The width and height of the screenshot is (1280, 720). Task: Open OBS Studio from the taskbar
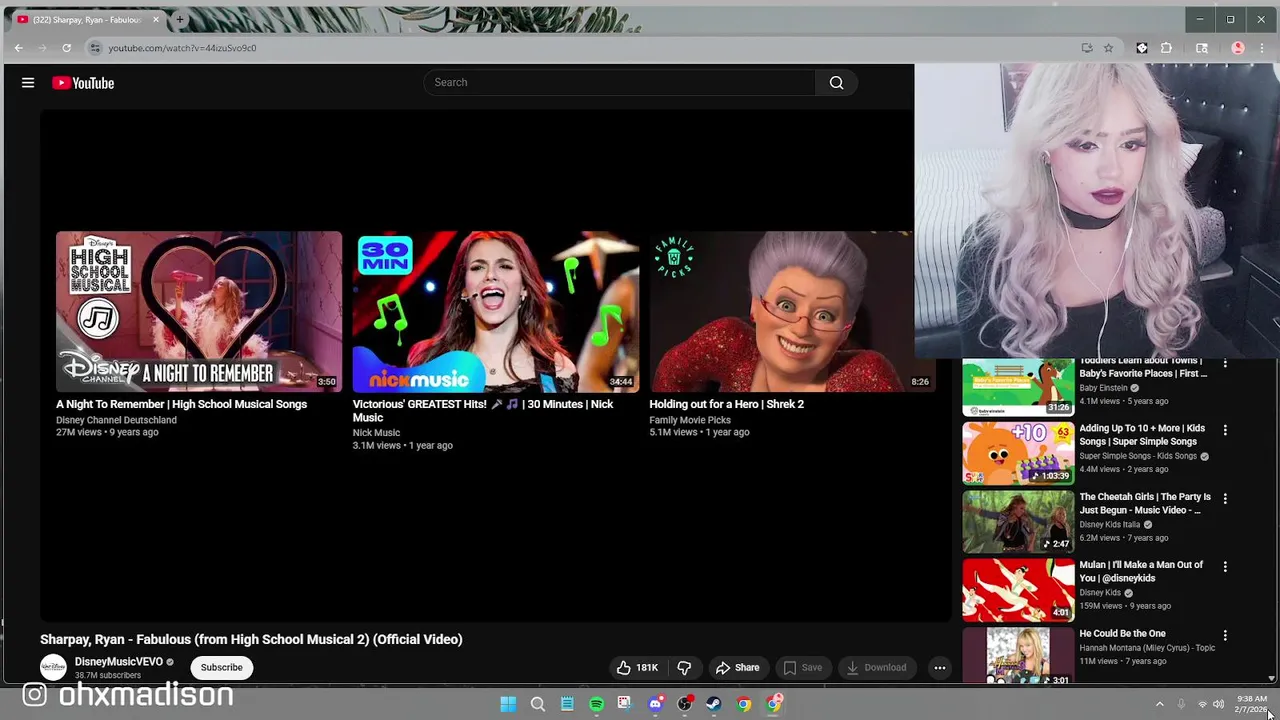(685, 704)
